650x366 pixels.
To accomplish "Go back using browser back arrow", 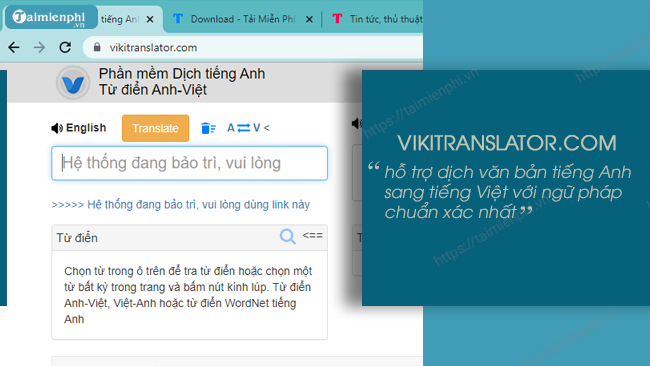I will coord(14,48).
